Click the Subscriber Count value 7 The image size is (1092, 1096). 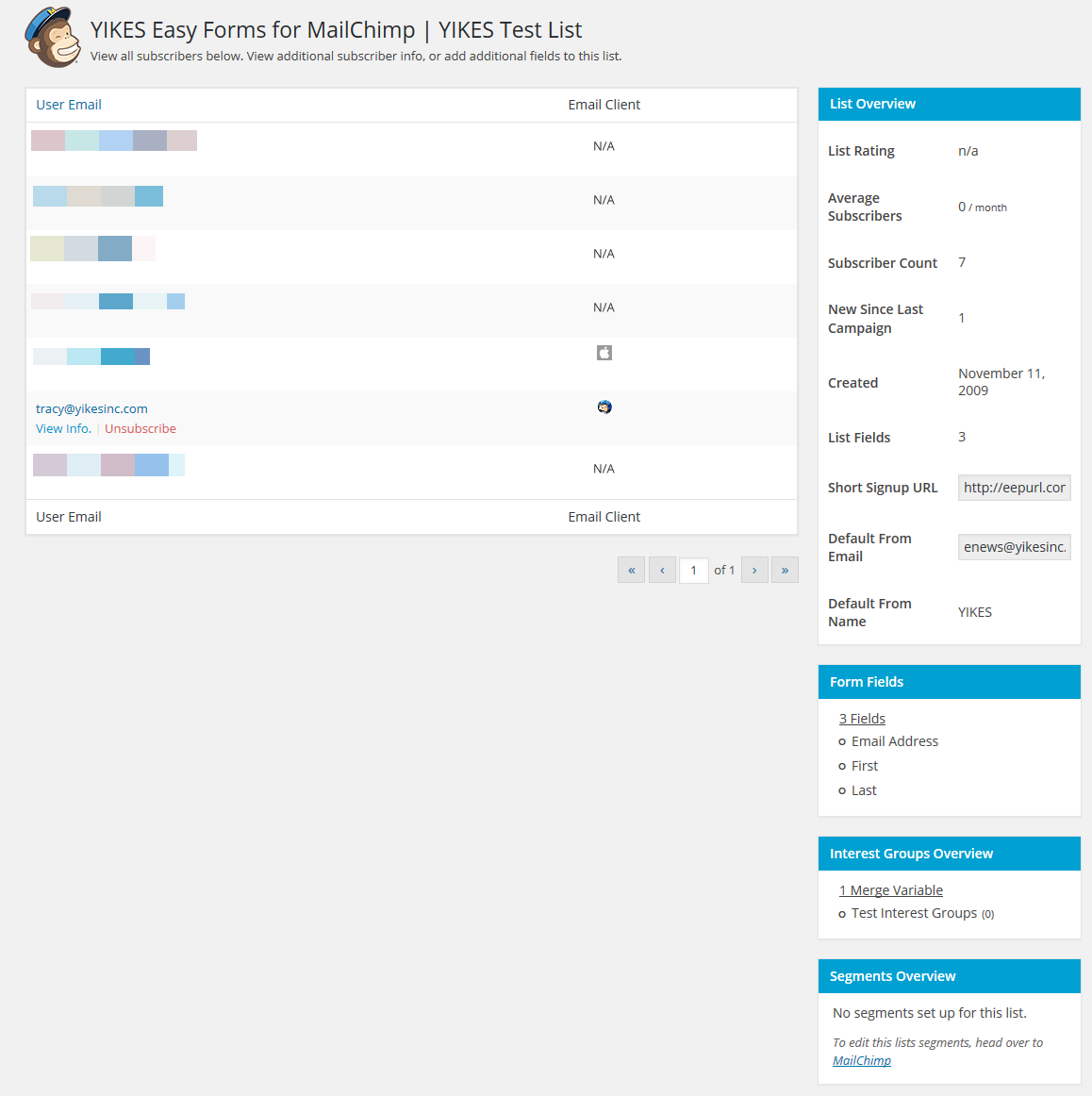(x=962, y=262)
